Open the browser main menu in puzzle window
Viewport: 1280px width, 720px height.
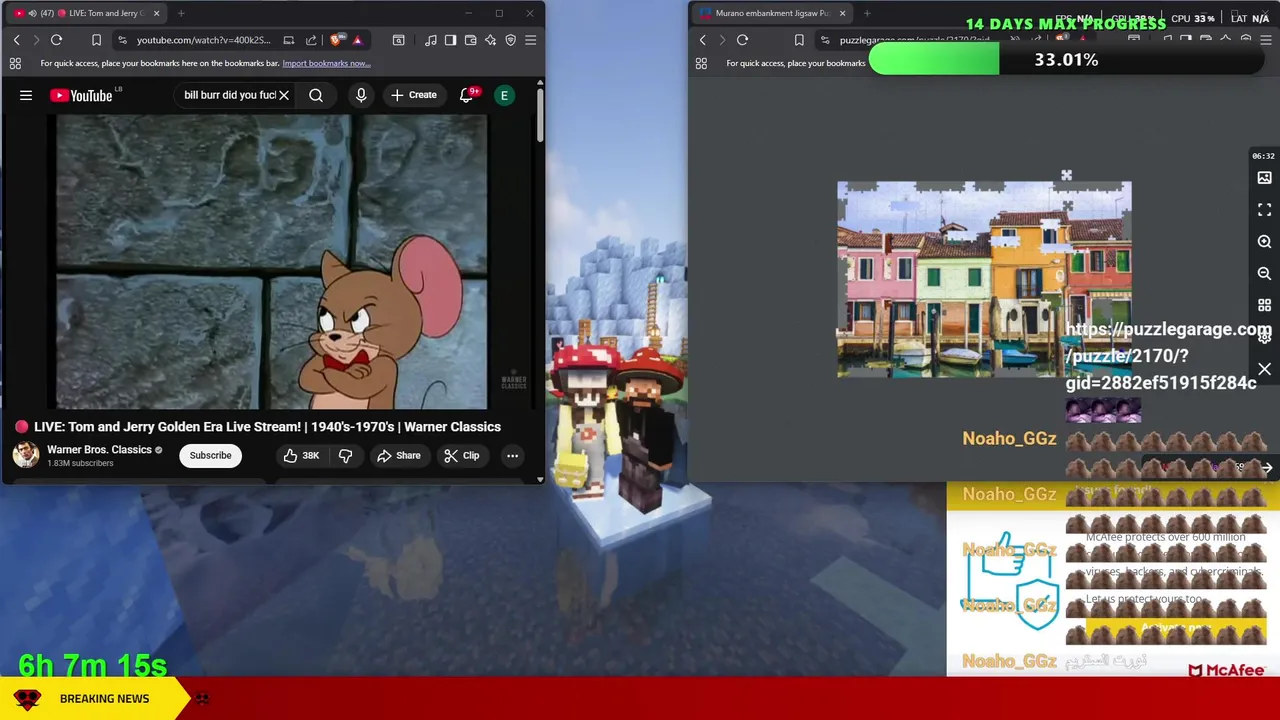(x=1266, y=40)
